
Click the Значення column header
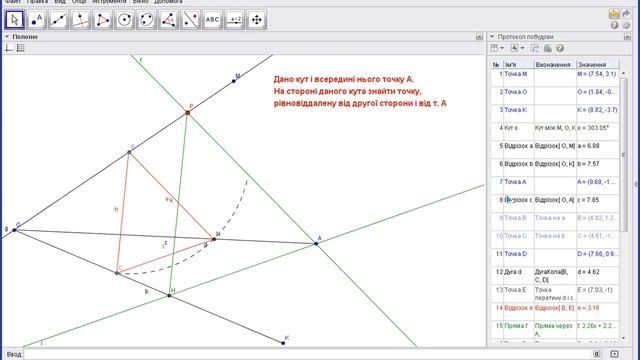(598, 64)
